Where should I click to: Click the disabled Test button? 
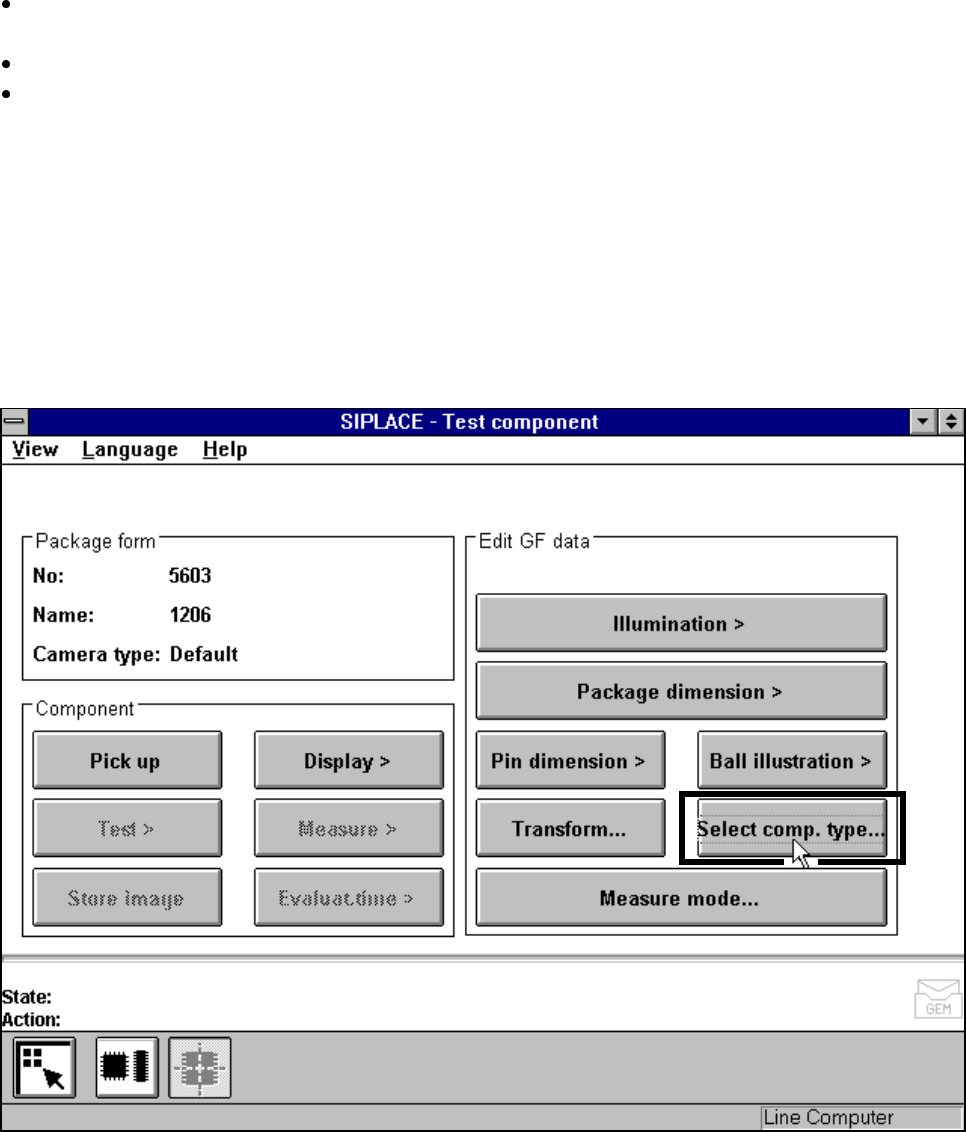pyautogui.click(x=127, y=828)
